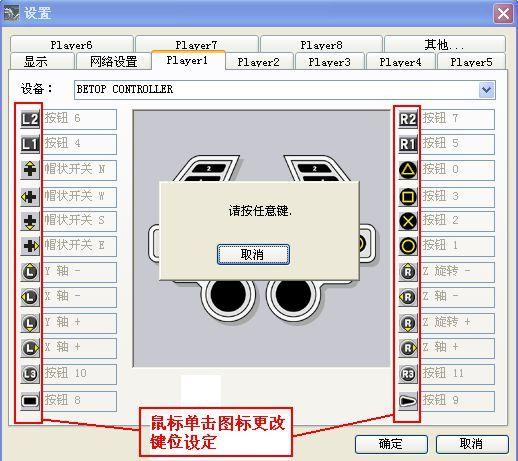Viewport: 518px width, 461px height.
Task: Open the 网络设置 network settings tab
Action: click(113, 61)
